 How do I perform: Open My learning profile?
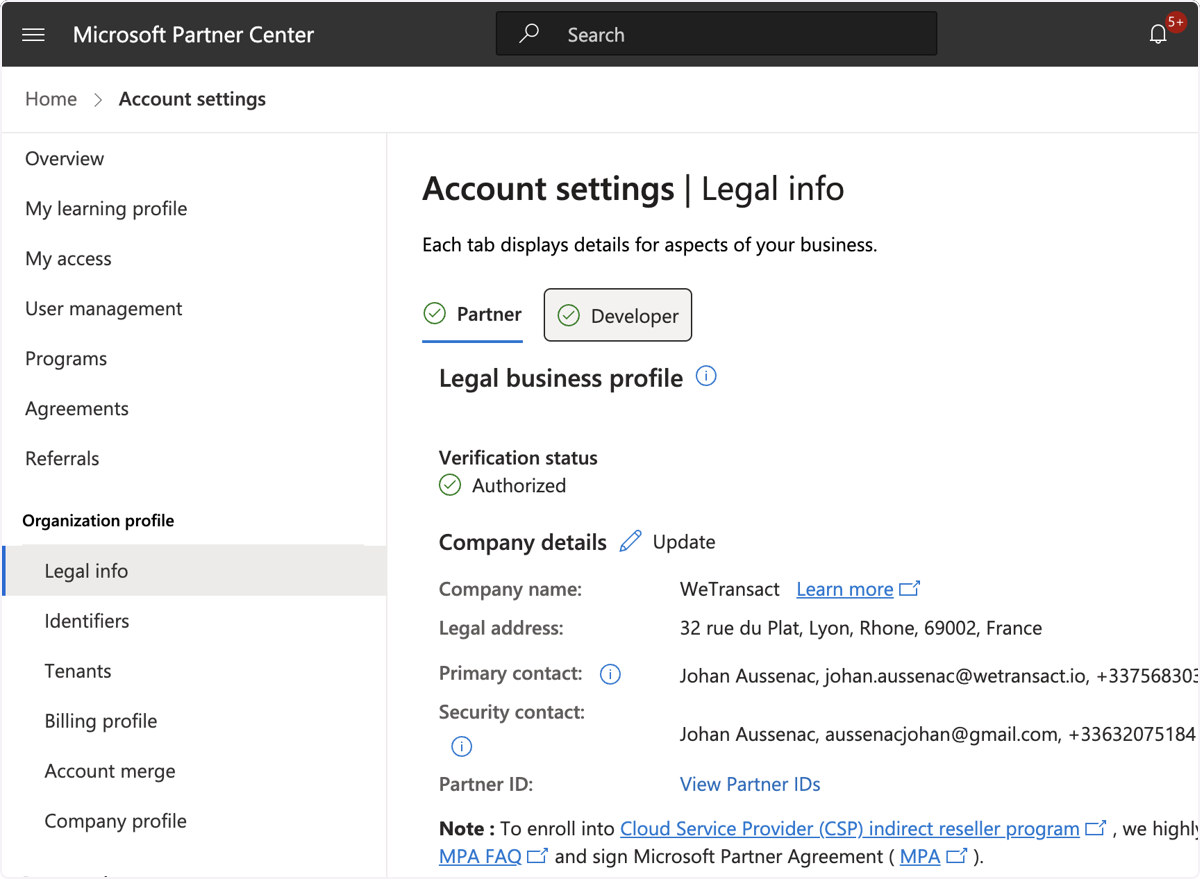(x=106, y=209)
